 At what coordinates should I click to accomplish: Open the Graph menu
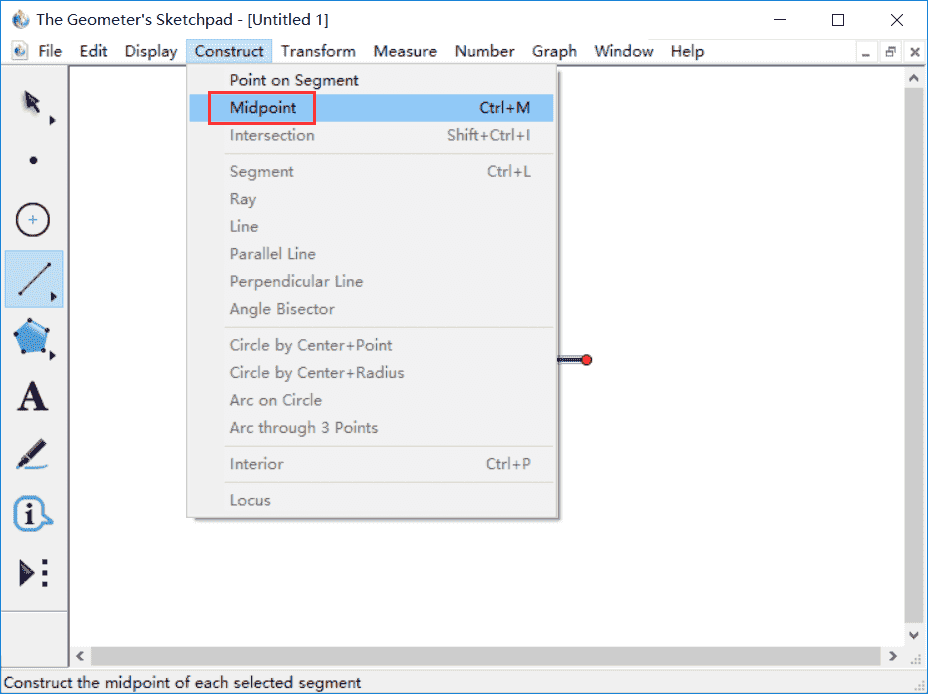pyautogui.click(x=555, y=51)
